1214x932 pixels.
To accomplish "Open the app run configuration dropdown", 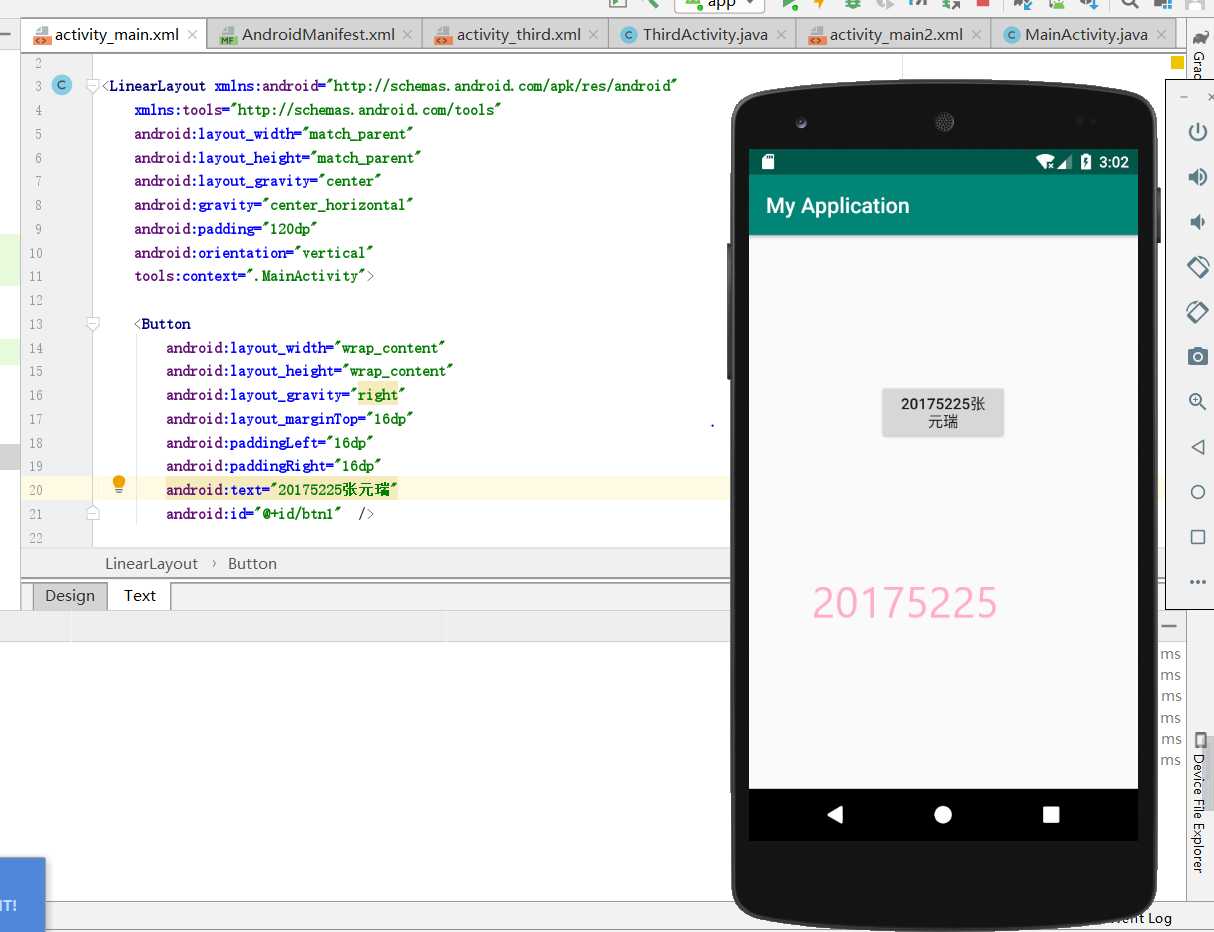I will tap(720, 4).
